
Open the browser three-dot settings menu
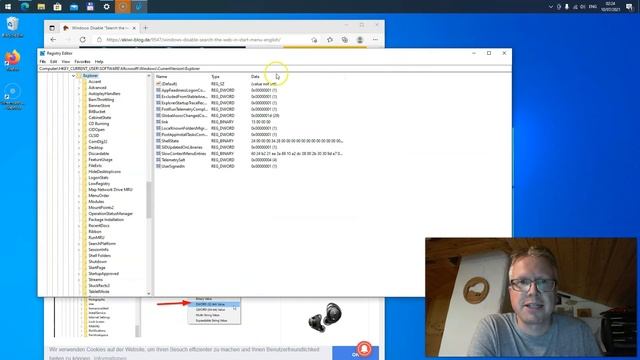(375, 40)
